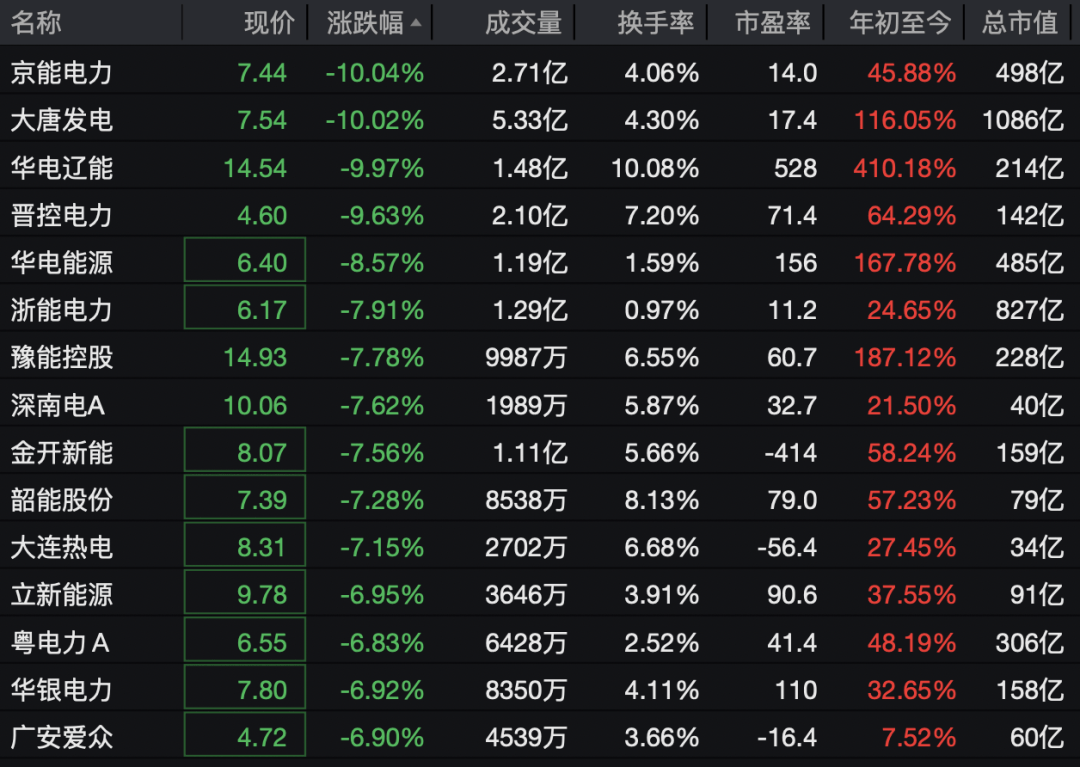
Task: Click the 涨跌幅 column header
Action: pos(365,23)
